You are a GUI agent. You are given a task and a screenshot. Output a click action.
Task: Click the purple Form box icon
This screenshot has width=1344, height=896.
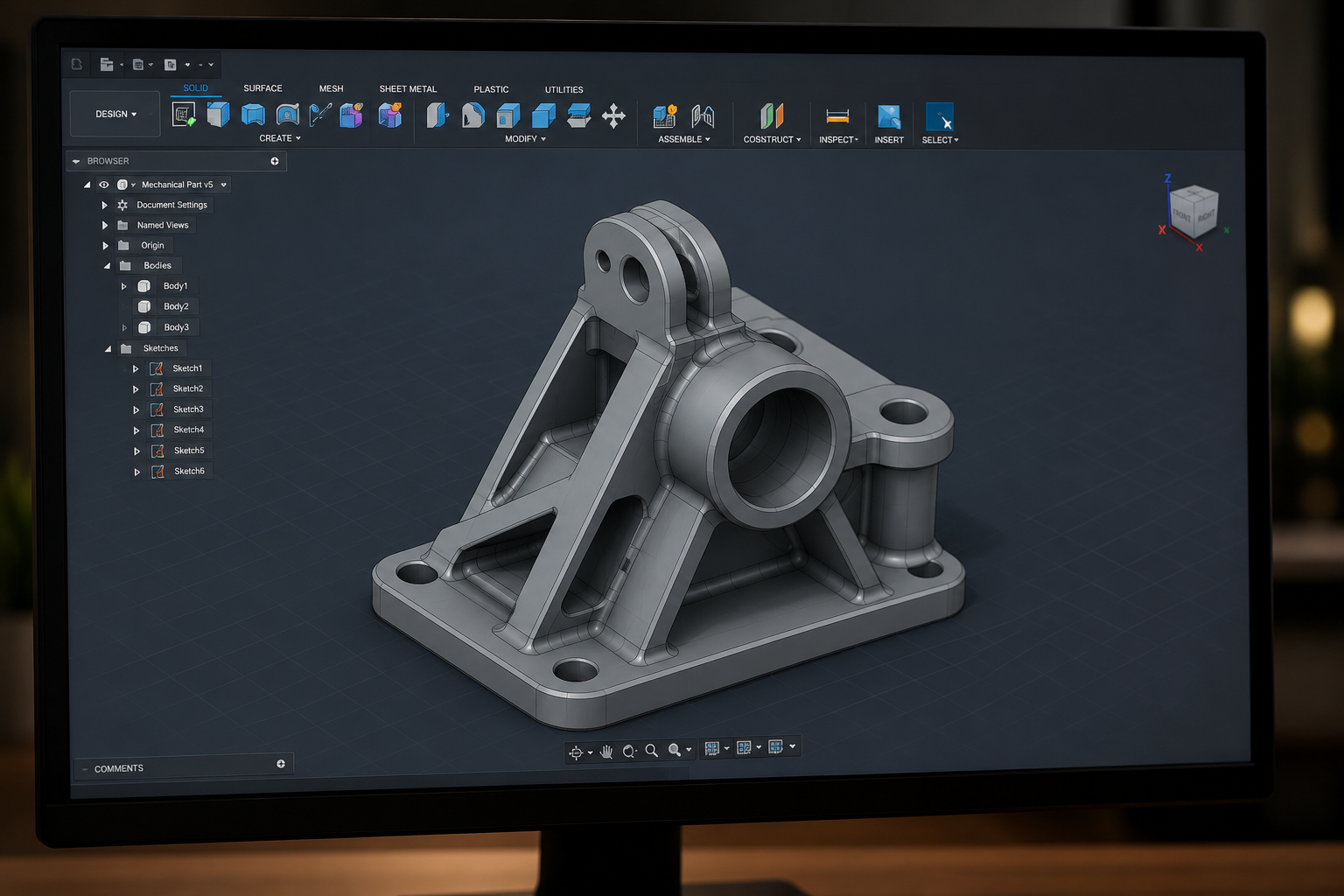click(x=352, y=115)
